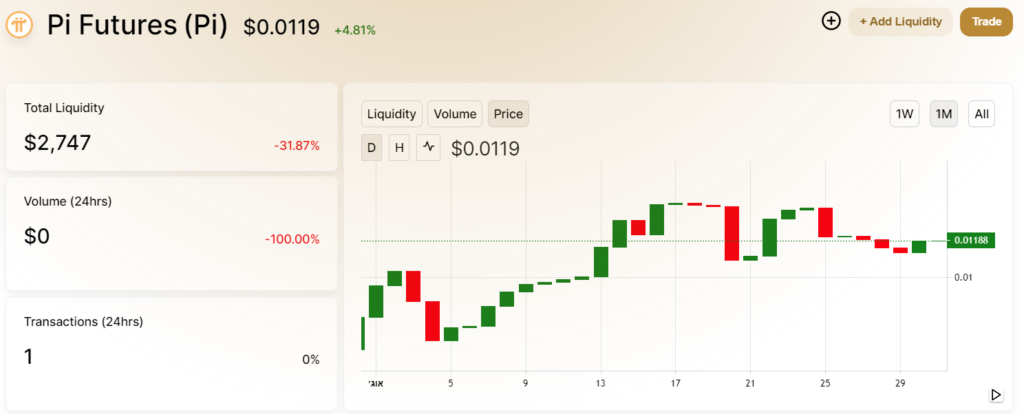The height and width of the screenshot is (414, 1024).
Task: Select the Liquidity chart tab
Action: 391,114
